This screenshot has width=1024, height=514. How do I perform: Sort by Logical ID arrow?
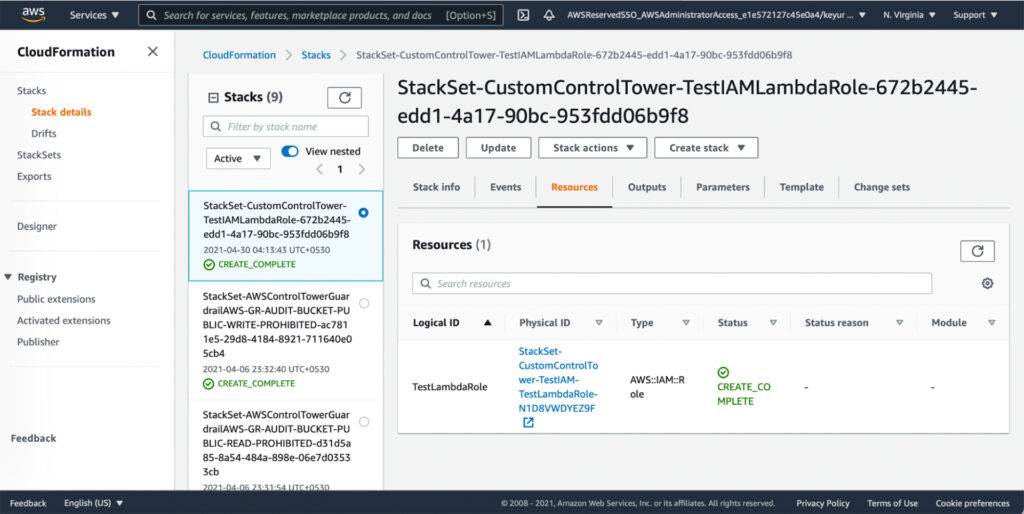487,323
